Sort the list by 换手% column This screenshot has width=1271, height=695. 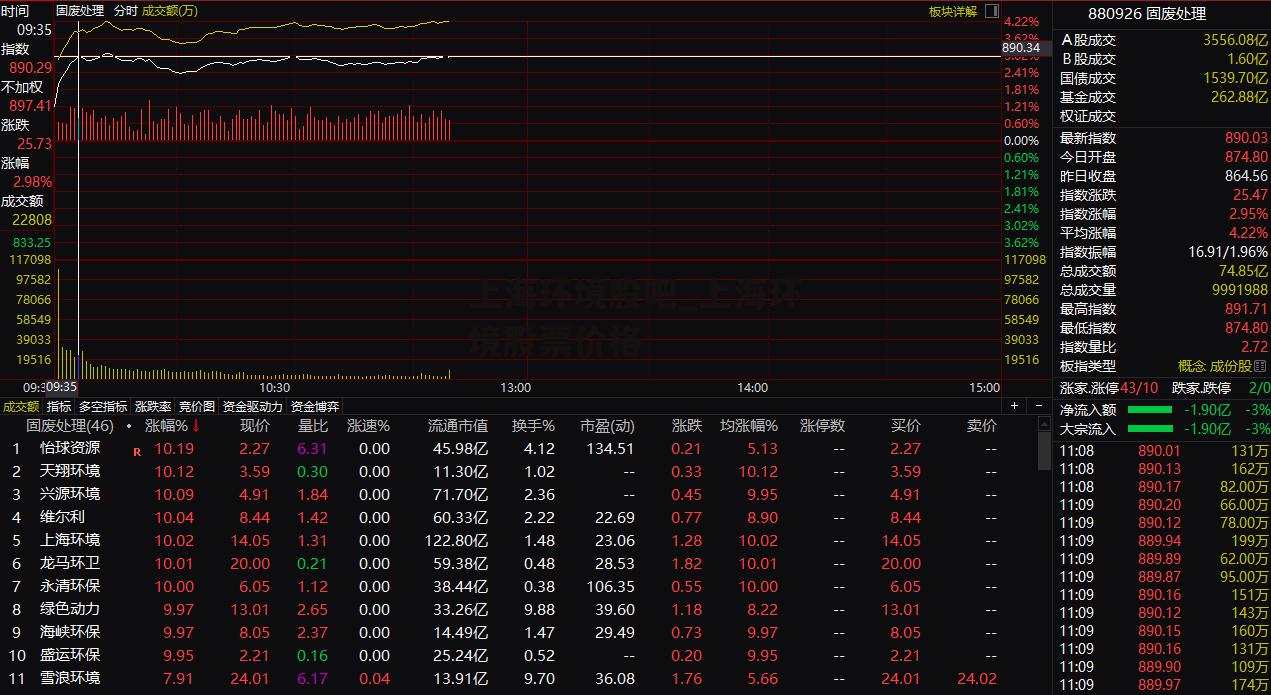[533, 426]
